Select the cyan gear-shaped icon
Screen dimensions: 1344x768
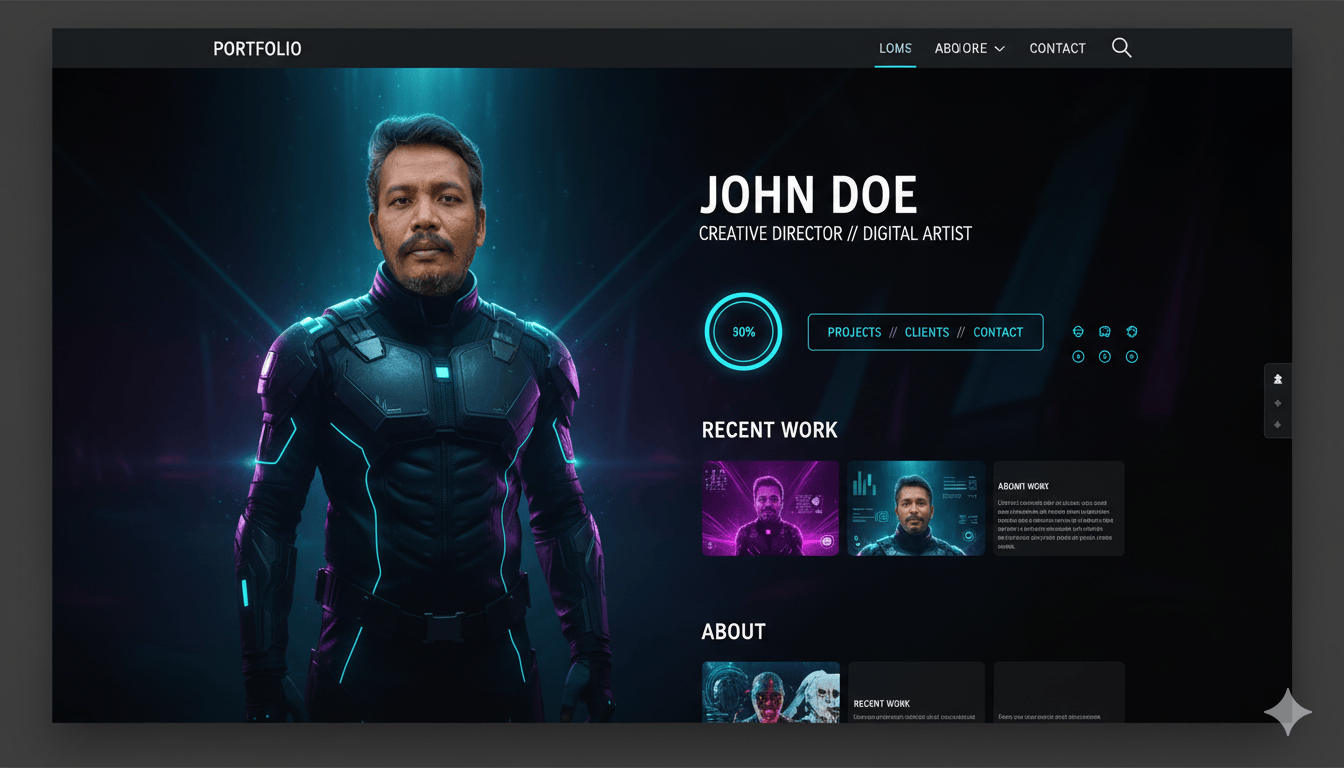point(1131,331)
